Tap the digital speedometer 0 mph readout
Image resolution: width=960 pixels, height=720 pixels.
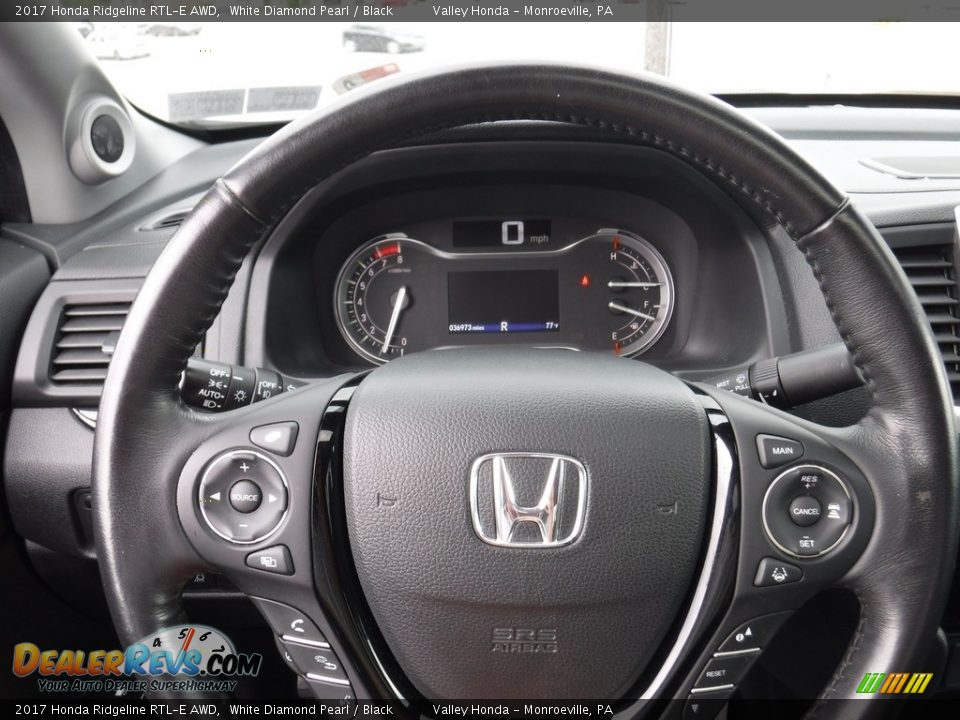pyautogui.click(x=524, y=233)
